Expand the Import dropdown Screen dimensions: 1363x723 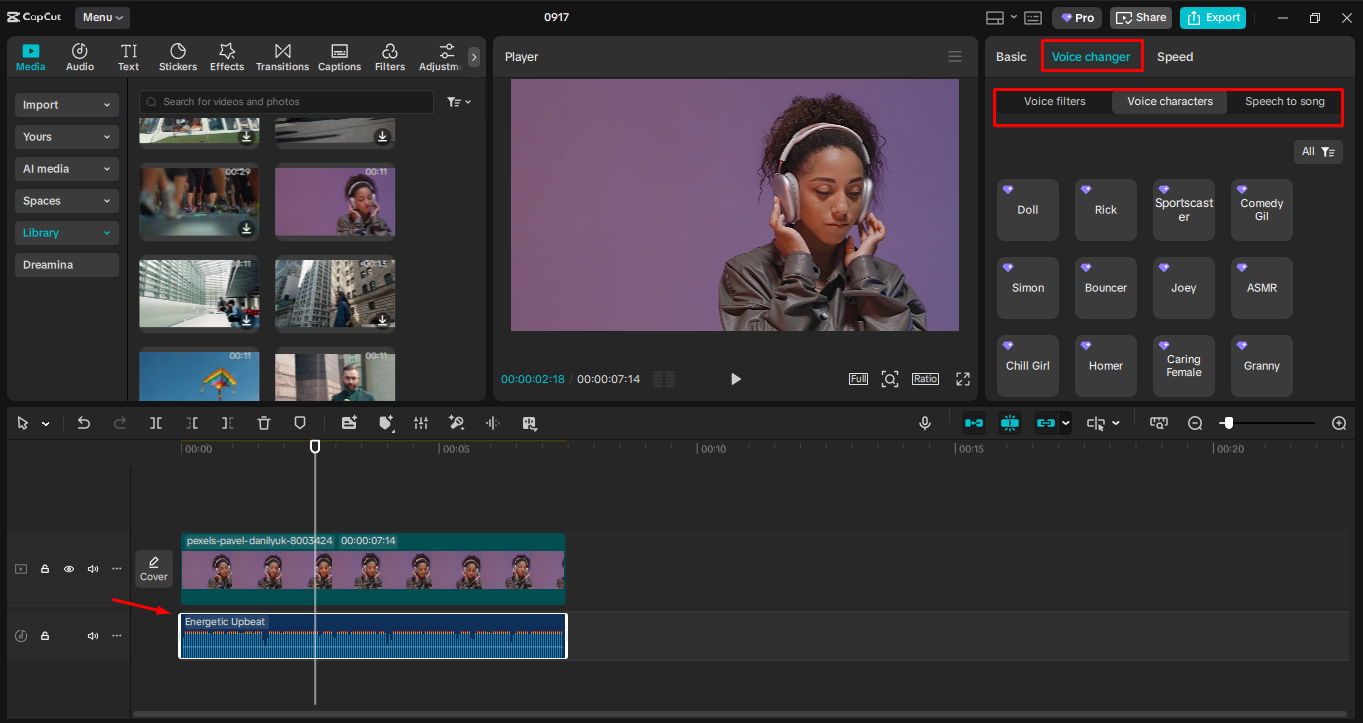point(66,104)
